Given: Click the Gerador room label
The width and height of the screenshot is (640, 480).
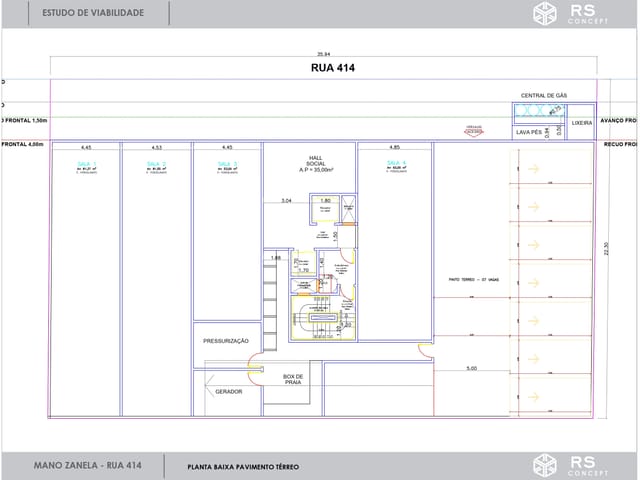Looking at the screenshot, I should click(x=228, y=391).
